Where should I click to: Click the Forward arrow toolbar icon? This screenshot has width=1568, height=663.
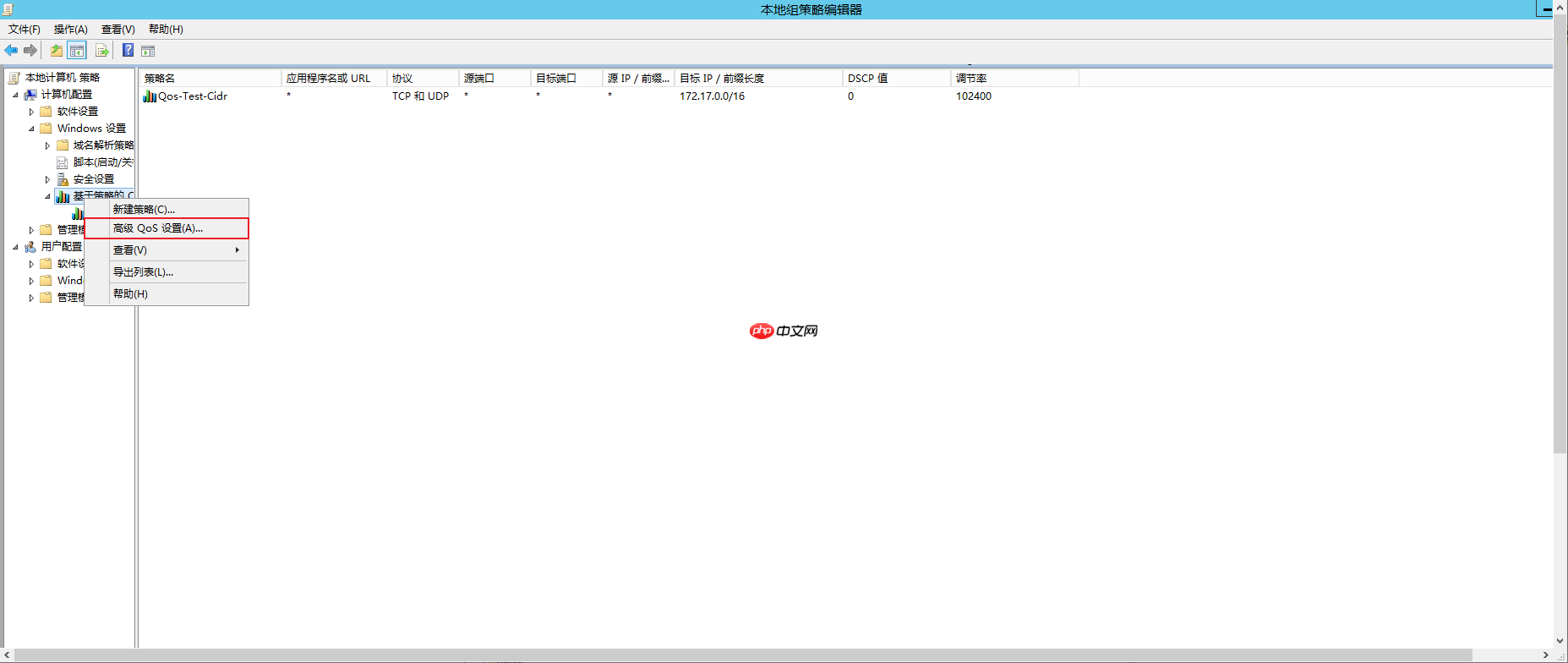point(30,51)
